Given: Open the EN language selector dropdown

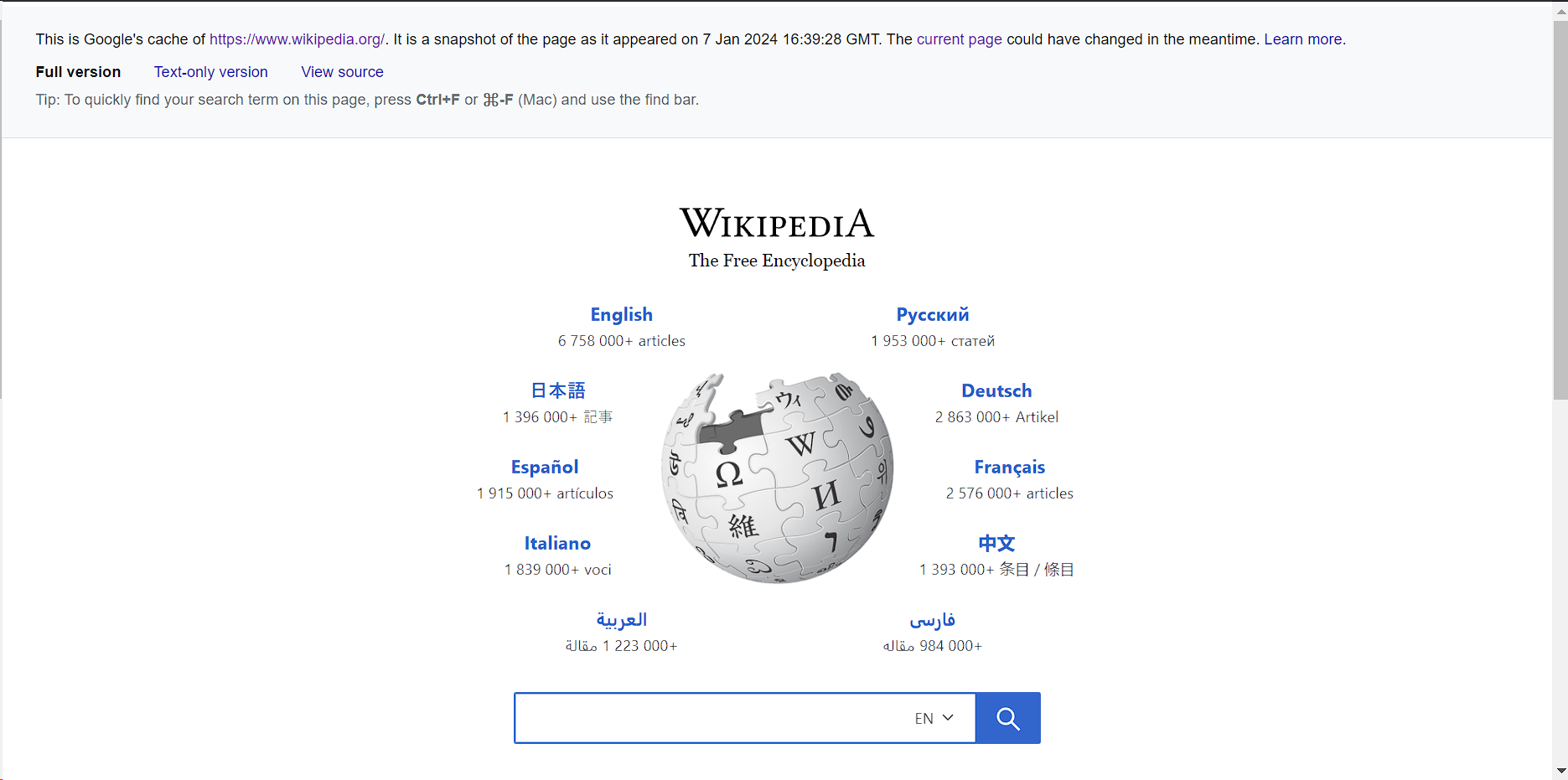Looking at the screenshot, I should 934,718.
